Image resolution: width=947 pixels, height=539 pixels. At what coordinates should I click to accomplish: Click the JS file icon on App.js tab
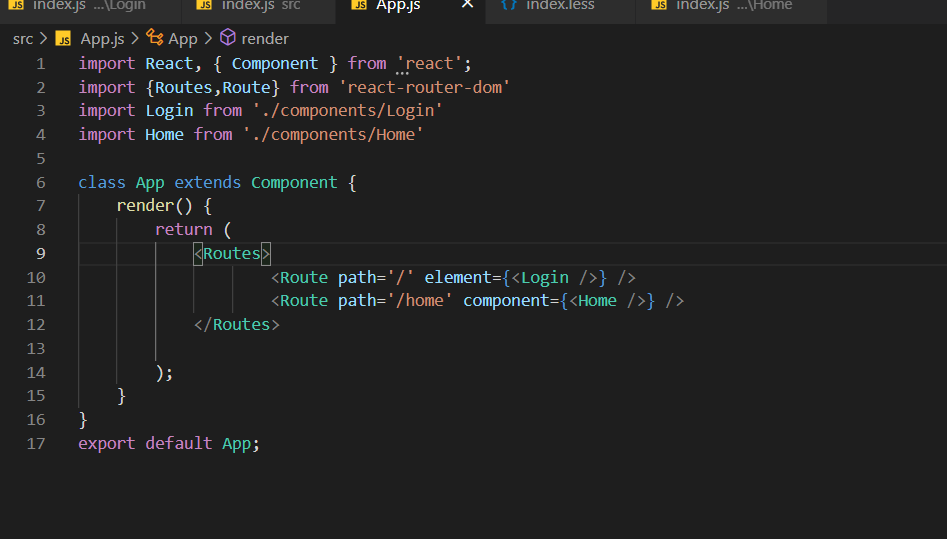359,5
